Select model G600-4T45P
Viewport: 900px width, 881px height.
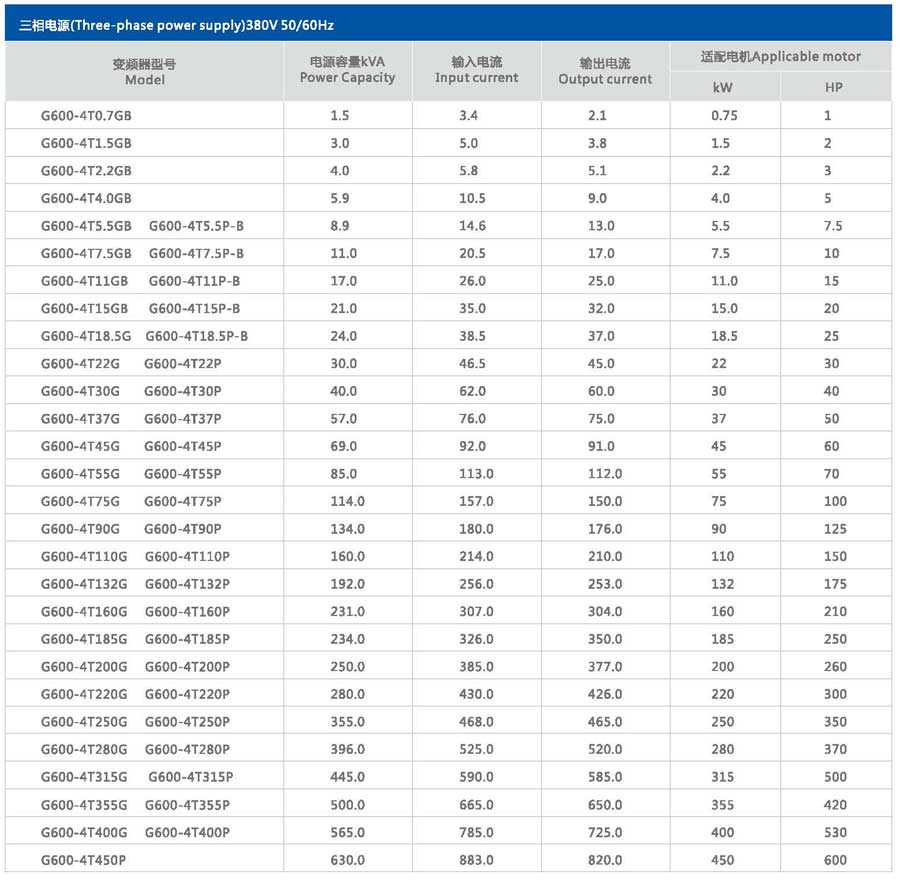(x=183, y=446)
